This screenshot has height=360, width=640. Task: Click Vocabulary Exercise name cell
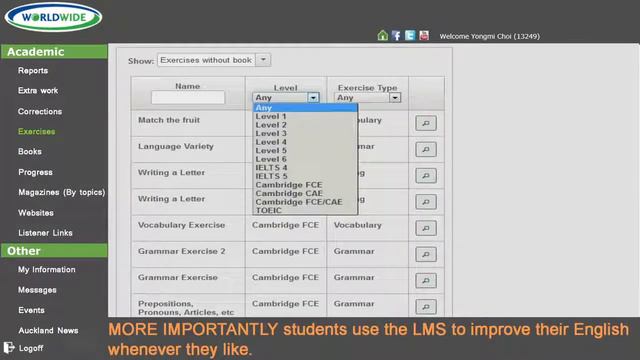[181, 225]
